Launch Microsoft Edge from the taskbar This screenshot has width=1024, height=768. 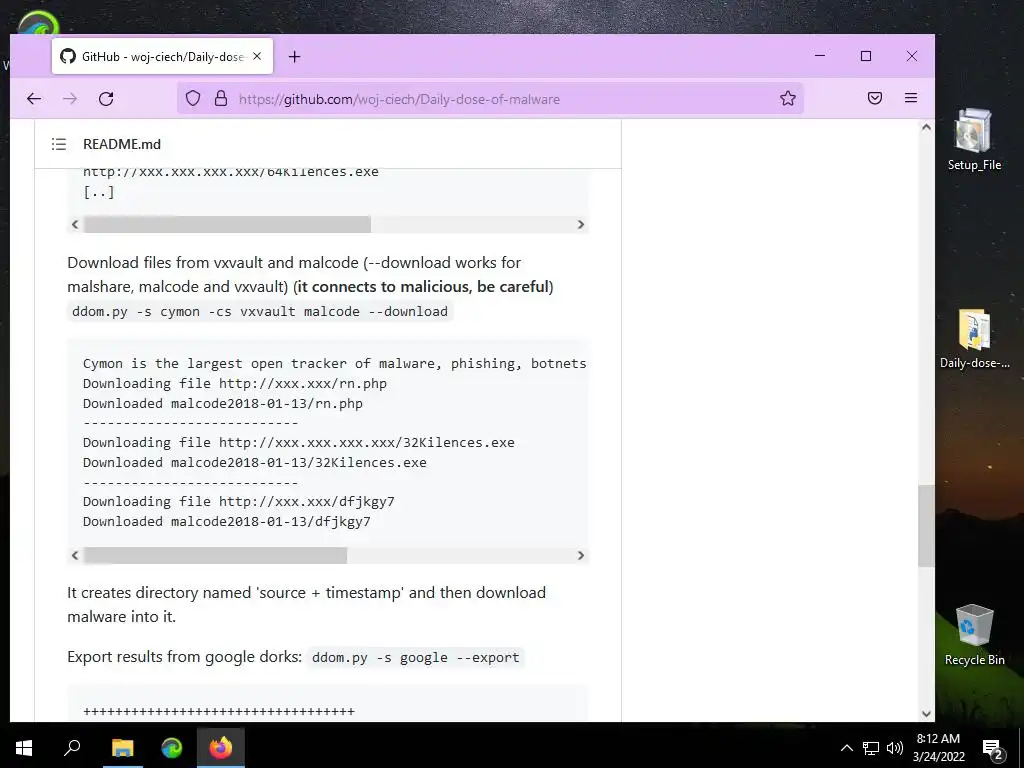172,748
